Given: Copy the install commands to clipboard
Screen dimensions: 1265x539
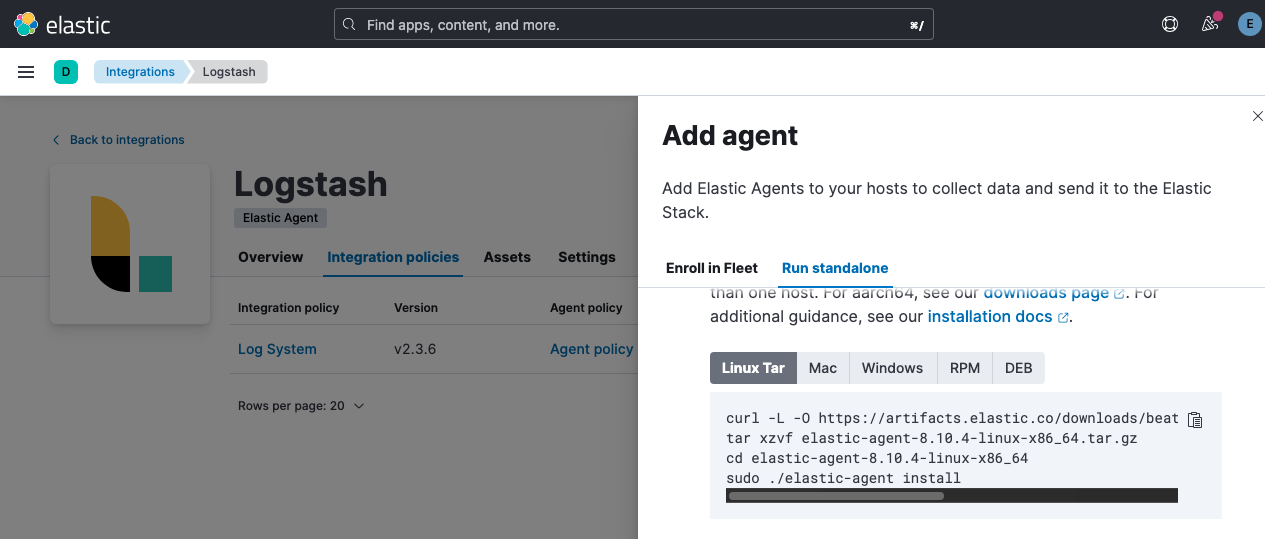Looking at the screenshot, I should click(x=1195, y=420).
